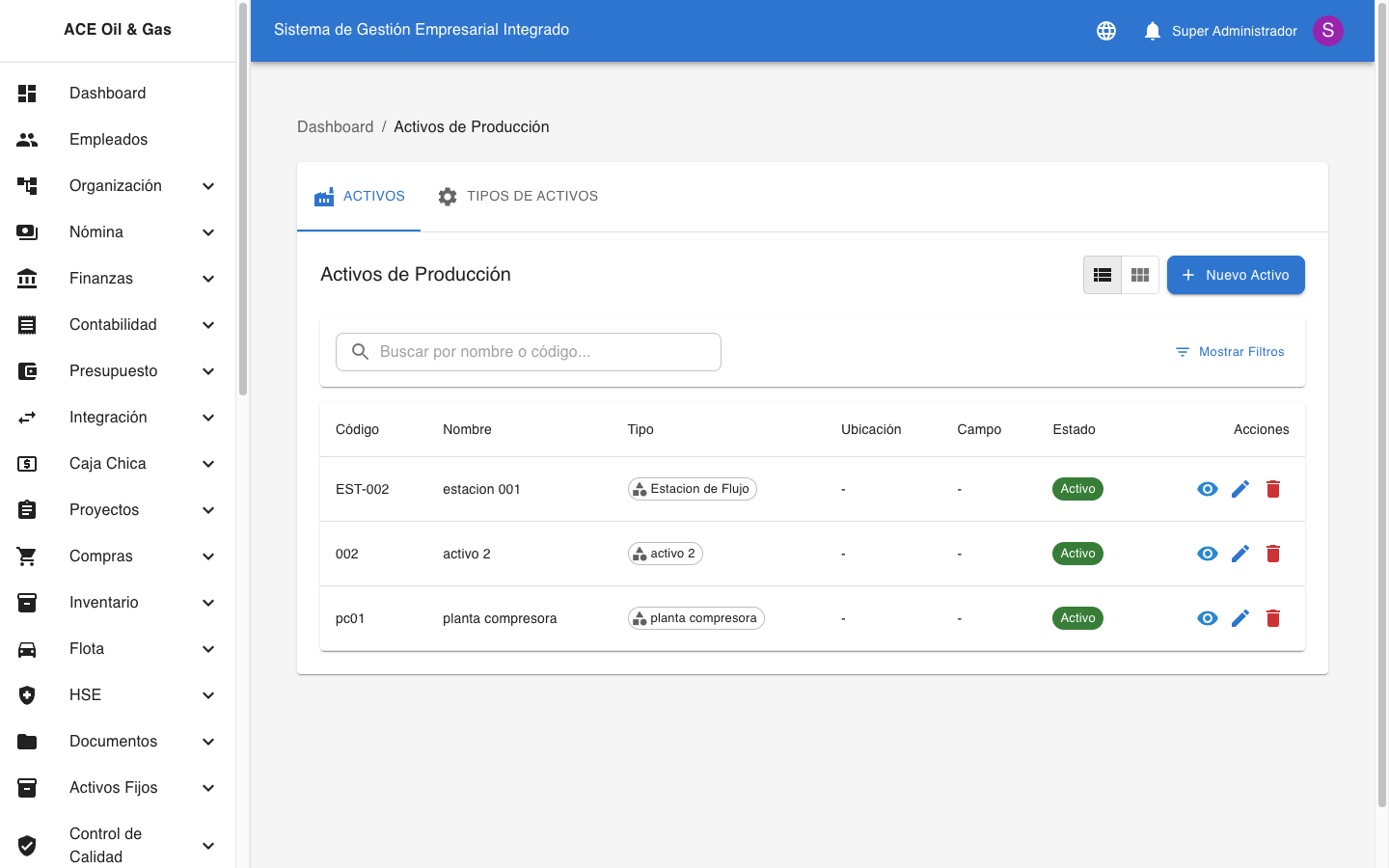This screenshot has height=868, width=1389.
Task: View planta compresora using its eye icon
Action: (1207, 618)
